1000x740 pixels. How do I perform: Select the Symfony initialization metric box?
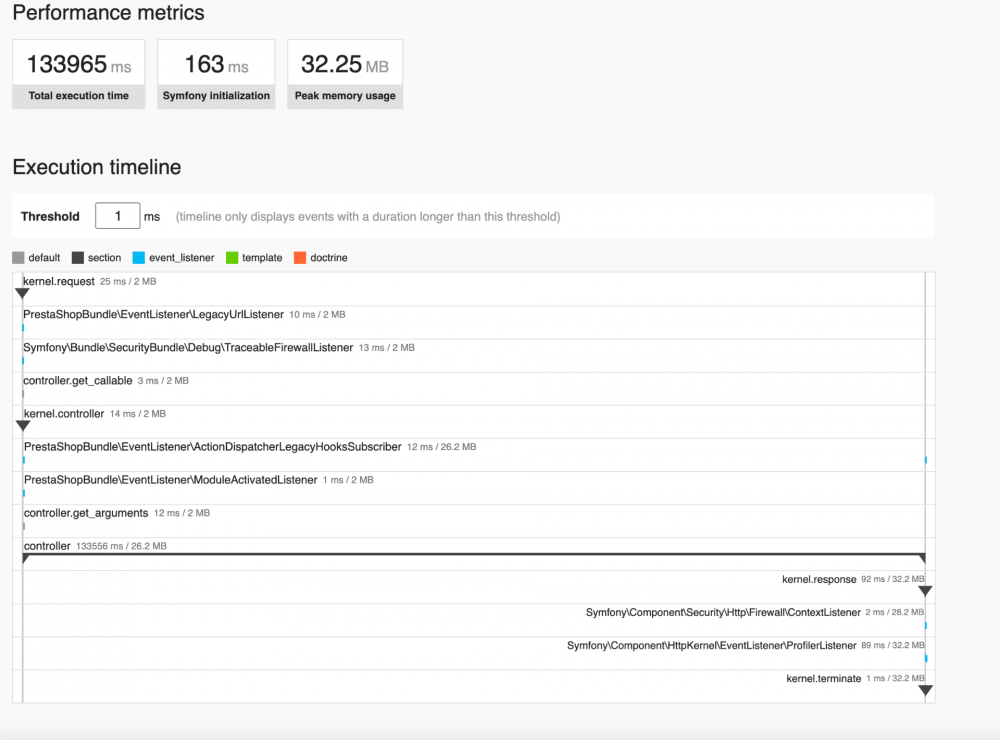tap(216, 74)
